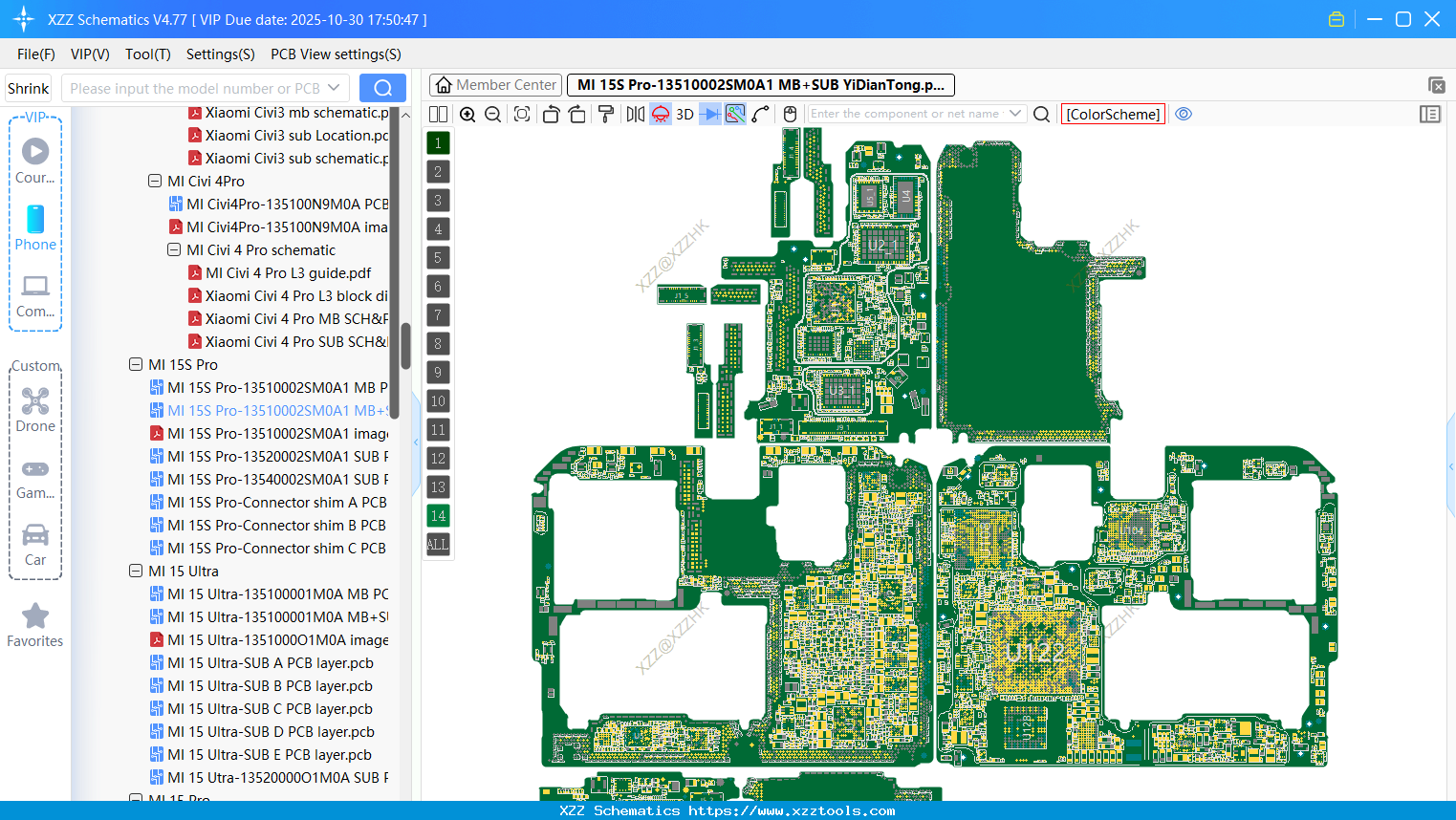Activate the 3D view mode
This screenshot has height=820, width=1456.
pos(684,114)
